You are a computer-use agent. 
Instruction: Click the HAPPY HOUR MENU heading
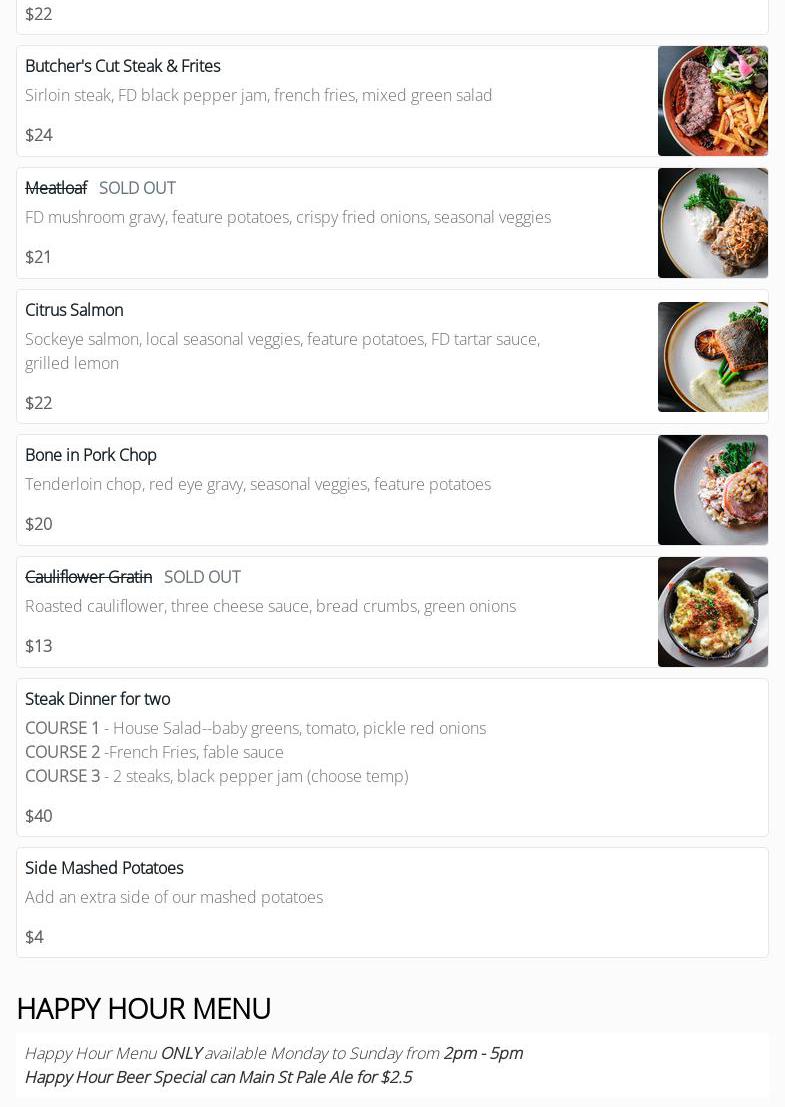[x=144, y=1008]
